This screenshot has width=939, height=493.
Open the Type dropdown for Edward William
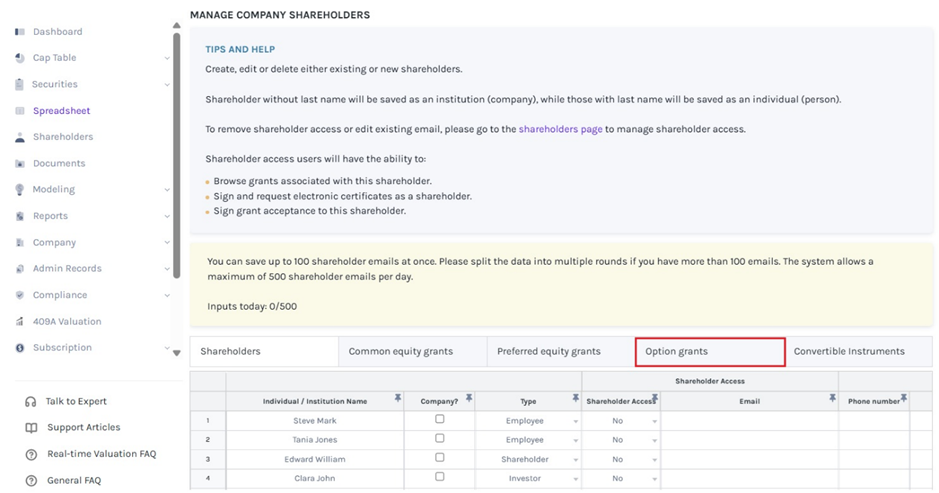pos(575,460)
